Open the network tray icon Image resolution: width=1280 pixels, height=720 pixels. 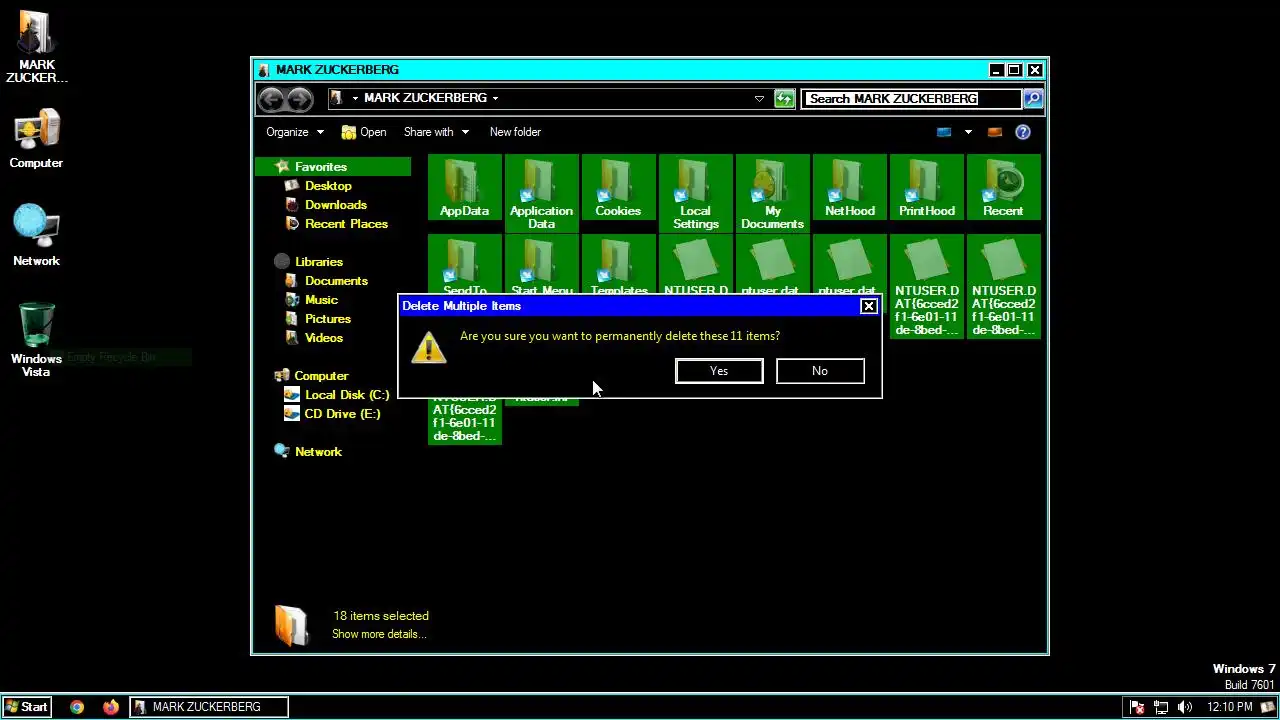click(1161, 707)
